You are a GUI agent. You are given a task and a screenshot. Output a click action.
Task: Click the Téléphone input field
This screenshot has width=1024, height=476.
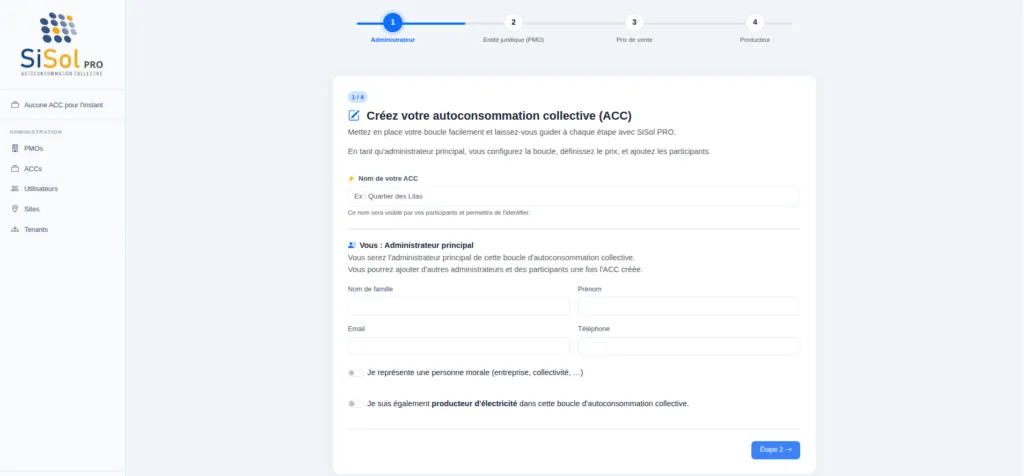click(688, 346)
